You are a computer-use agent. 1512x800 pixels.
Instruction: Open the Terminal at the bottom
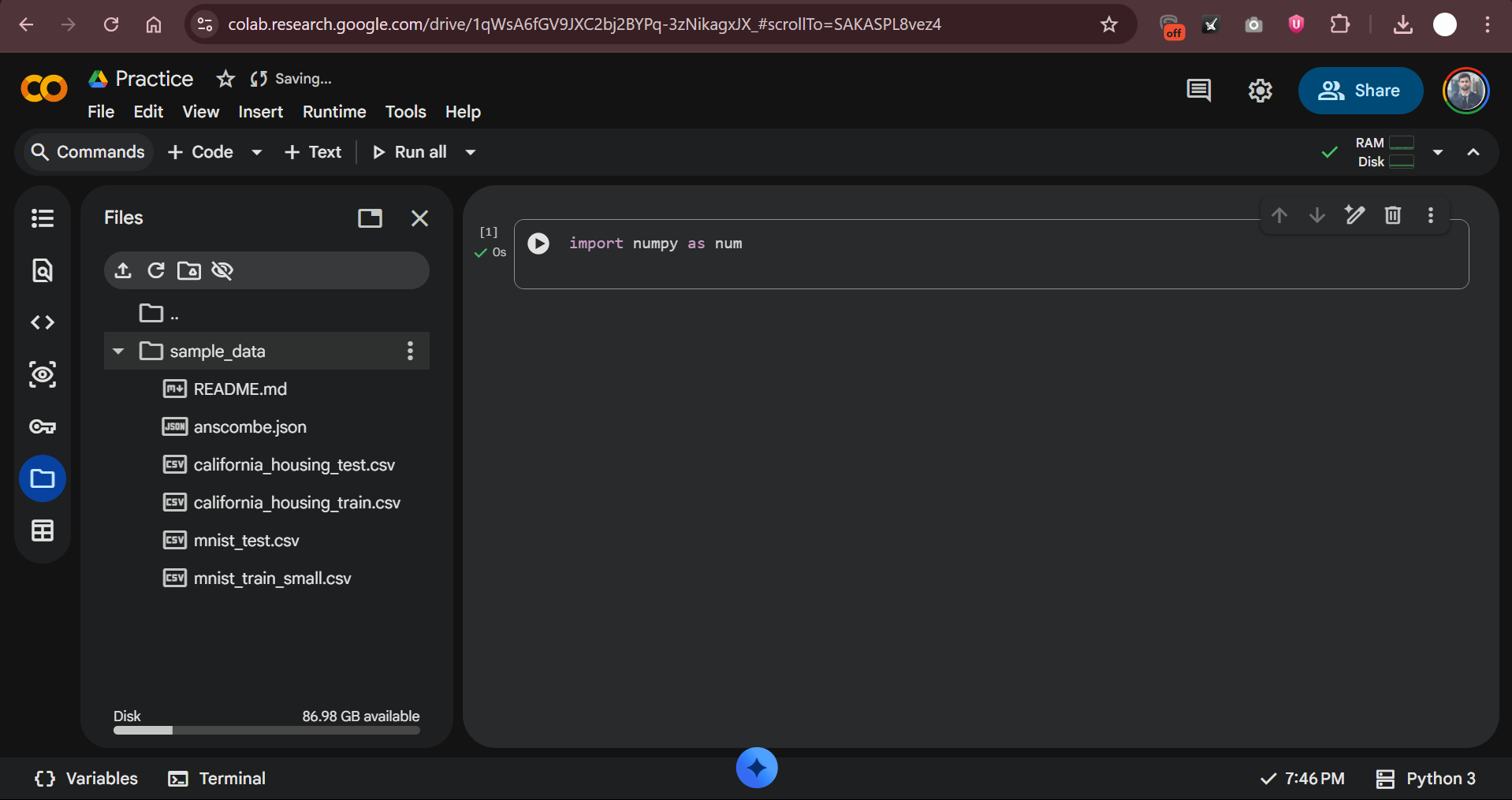point(217,779)
